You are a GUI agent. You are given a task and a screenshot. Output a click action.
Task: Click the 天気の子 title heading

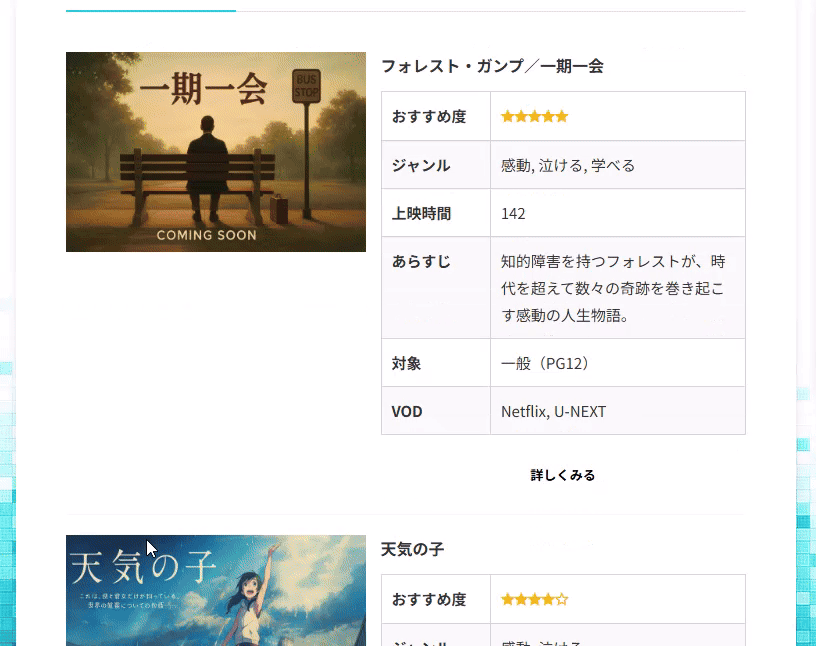412,549
